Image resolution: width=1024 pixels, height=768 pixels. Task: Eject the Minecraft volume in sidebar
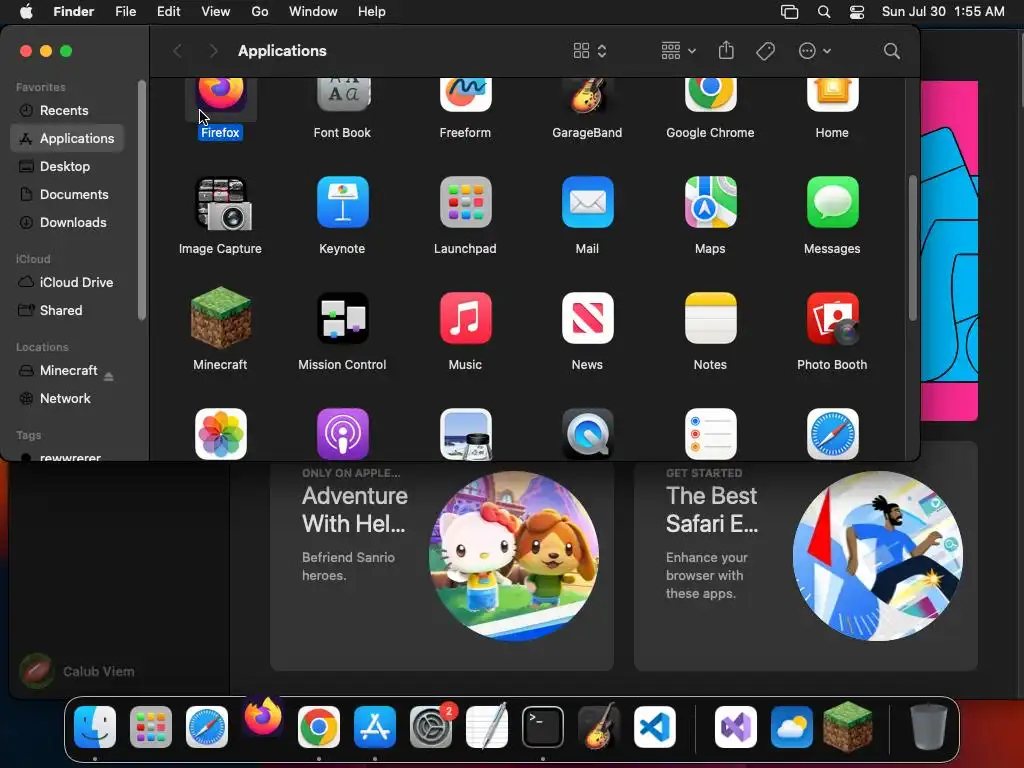pyautogui.click(x=108, y=376)
